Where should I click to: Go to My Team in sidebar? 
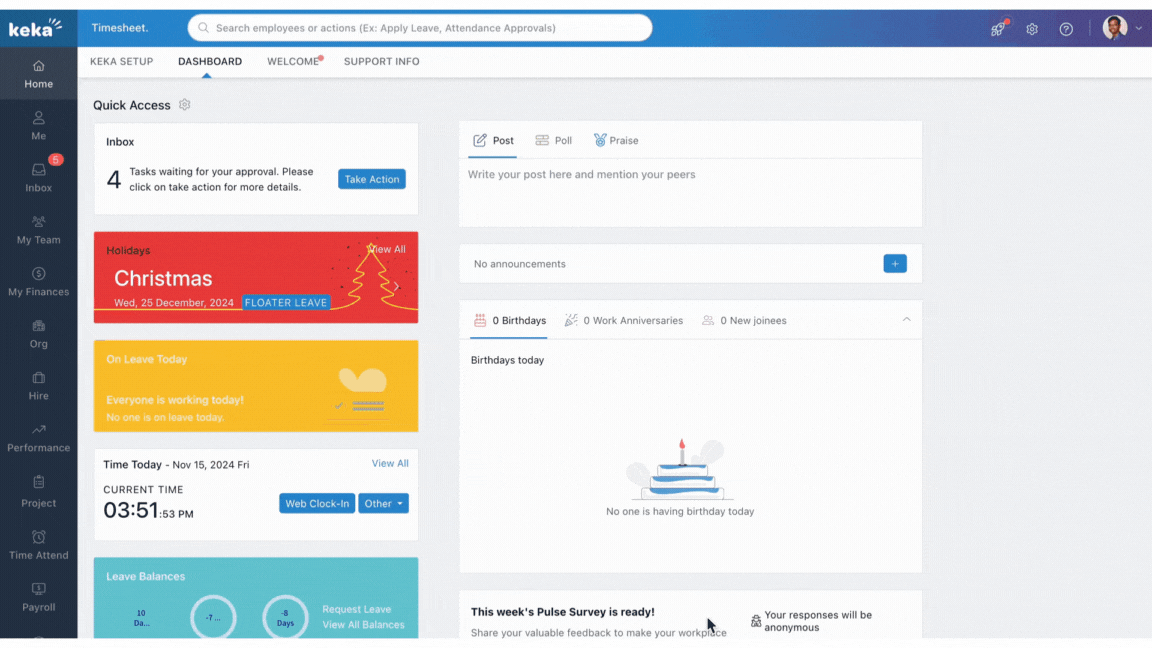pos(38,229)
